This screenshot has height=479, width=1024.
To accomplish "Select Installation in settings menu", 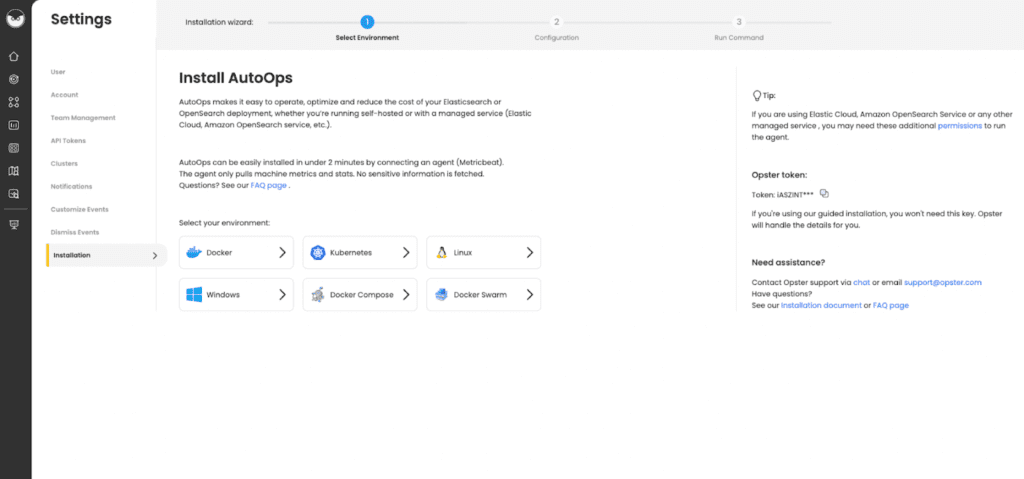I will 106,256.
